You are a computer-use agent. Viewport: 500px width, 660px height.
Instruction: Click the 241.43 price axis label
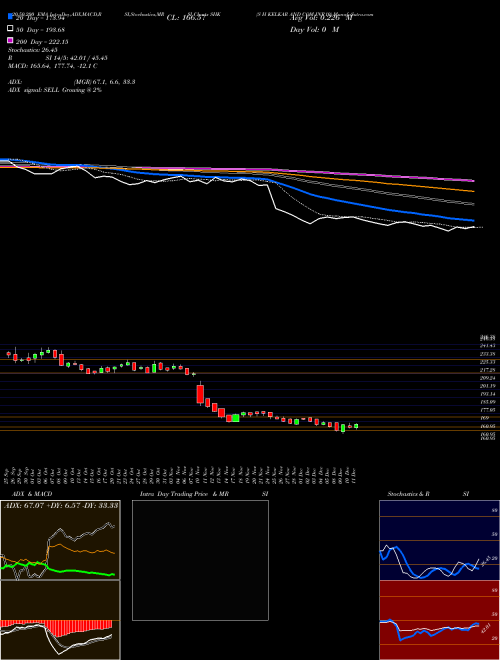[488, 346]
